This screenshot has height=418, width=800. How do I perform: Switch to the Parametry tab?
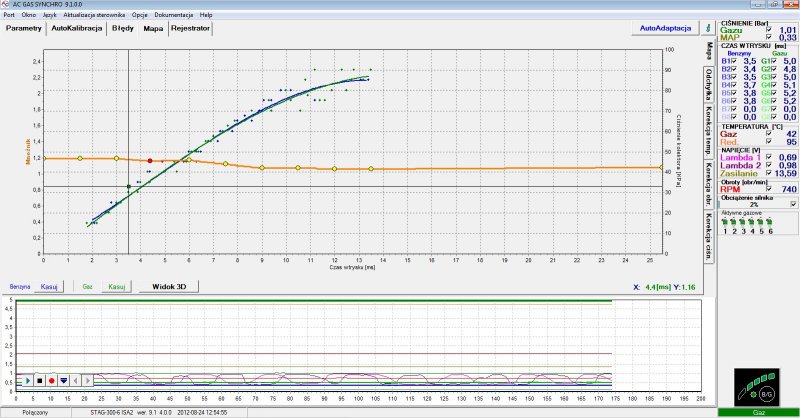pyautogui.click(x=23, y=28)
